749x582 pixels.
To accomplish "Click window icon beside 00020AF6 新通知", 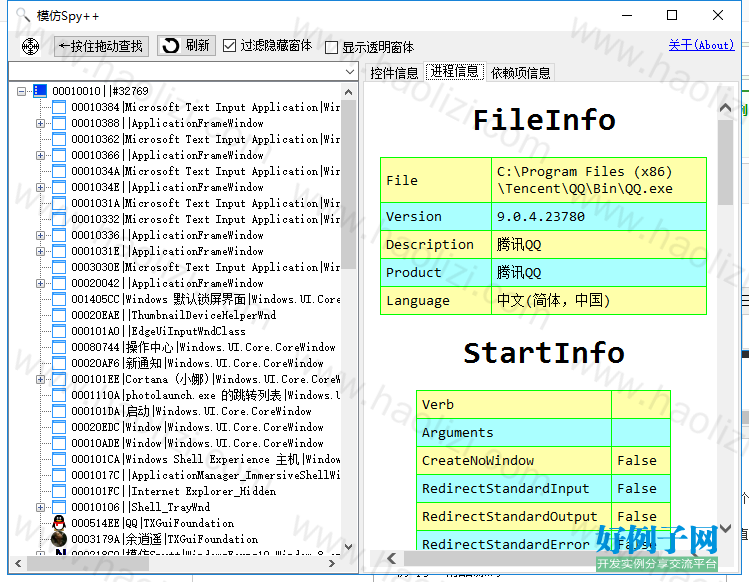I will [59, 363].
